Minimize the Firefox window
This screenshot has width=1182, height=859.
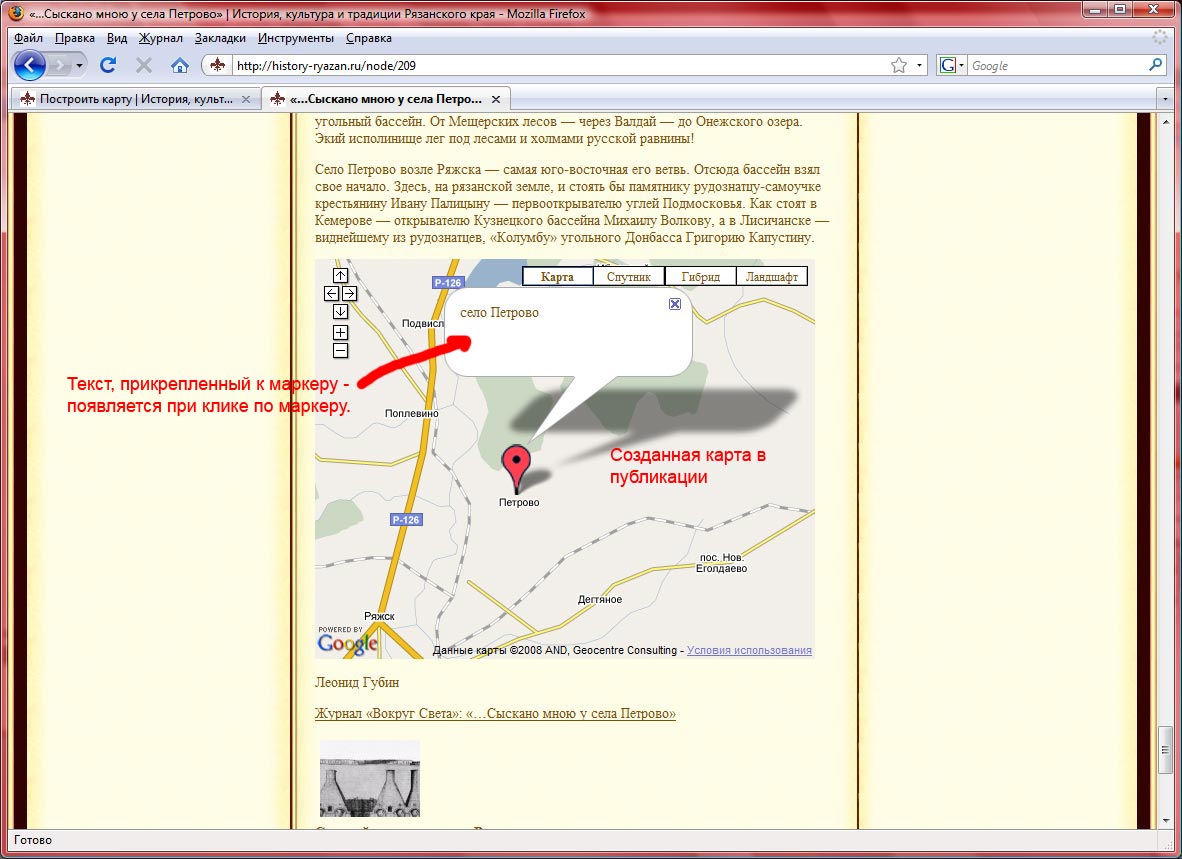point(1095,9)
